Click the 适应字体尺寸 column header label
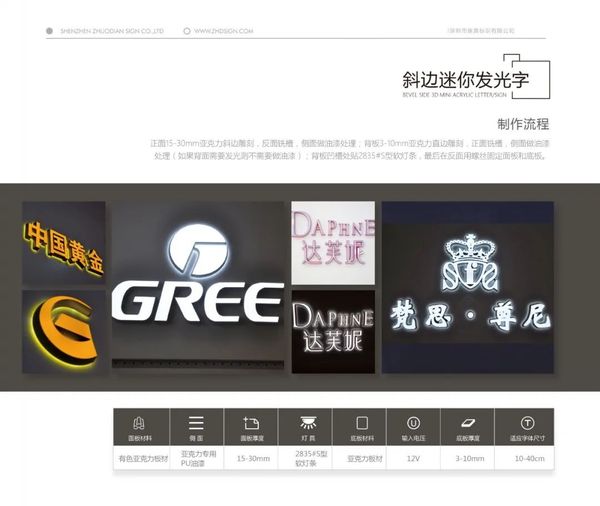The image size is (600, 506). [527, 438]
